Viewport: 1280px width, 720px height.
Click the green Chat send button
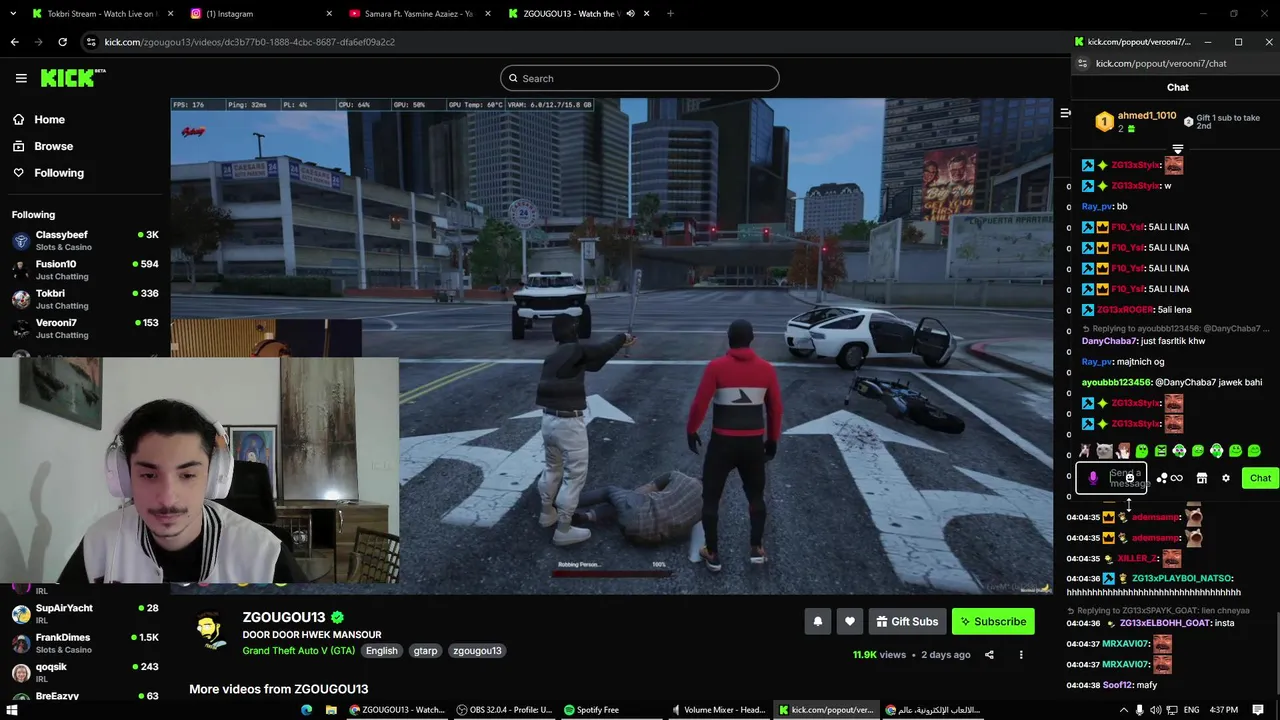pyautogui.click(x=1260, y=478)
